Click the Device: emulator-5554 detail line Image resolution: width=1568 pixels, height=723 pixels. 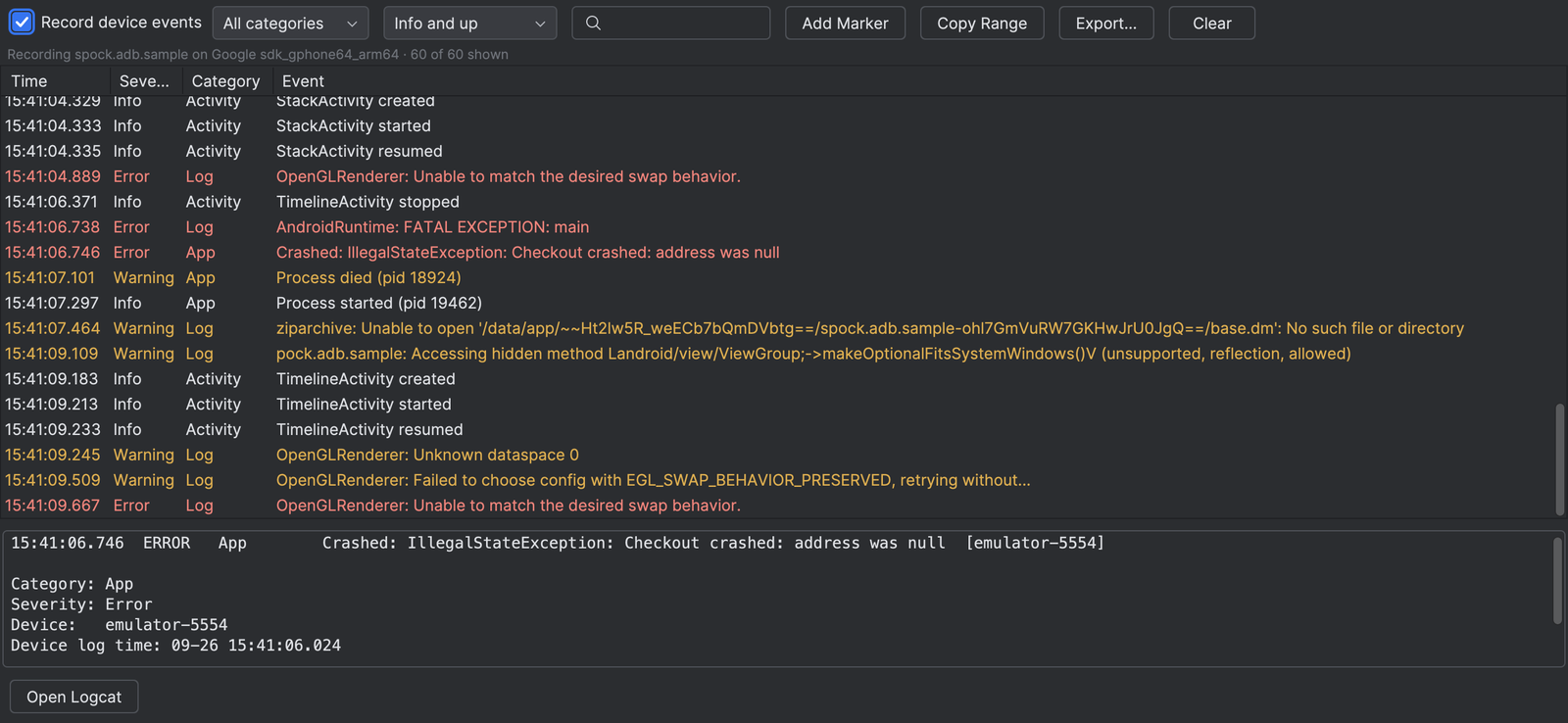click(119, 625)
